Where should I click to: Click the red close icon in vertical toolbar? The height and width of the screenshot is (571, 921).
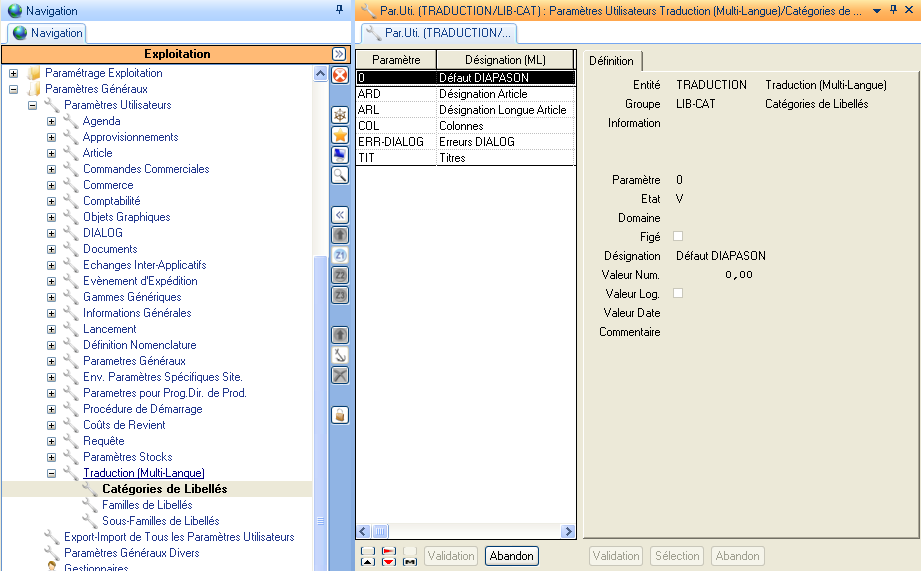[x=340, y=75]
